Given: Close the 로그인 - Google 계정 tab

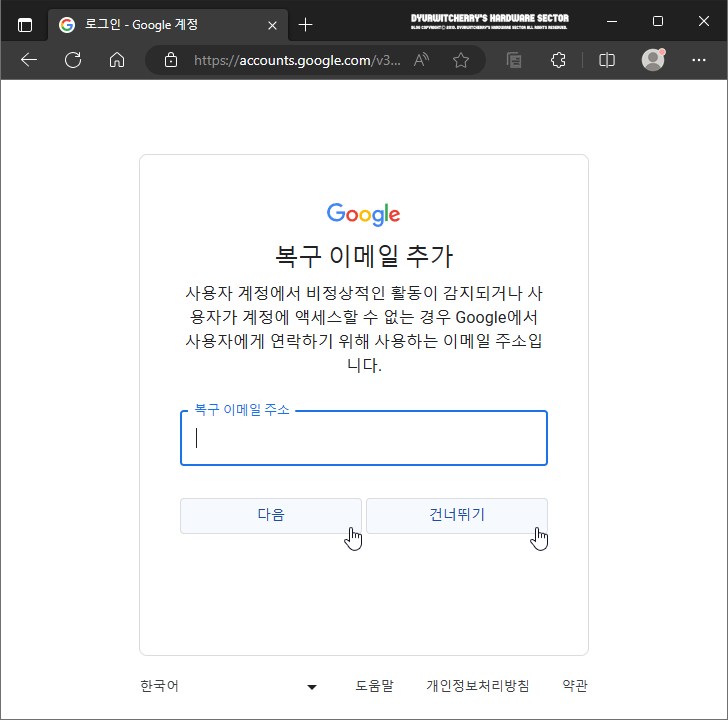Looking at the screenshot, I should click(273, 26).
